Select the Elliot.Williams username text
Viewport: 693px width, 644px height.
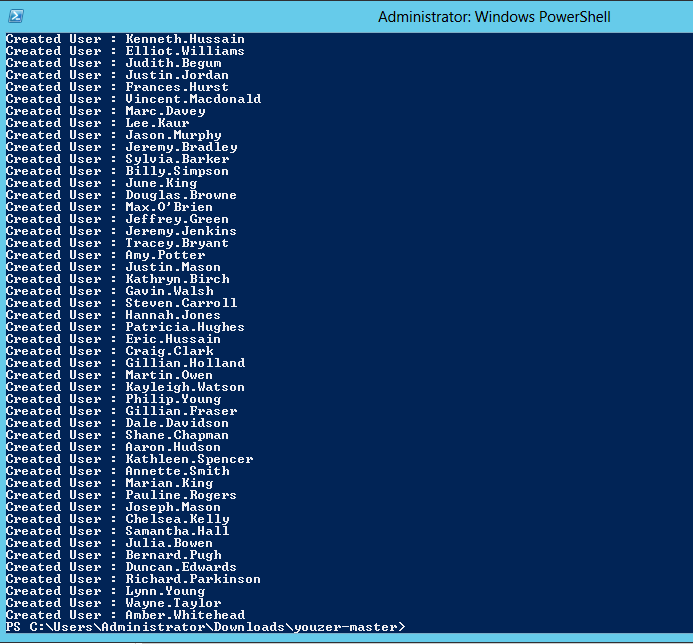pyautogui.click(x=184, y=51)
